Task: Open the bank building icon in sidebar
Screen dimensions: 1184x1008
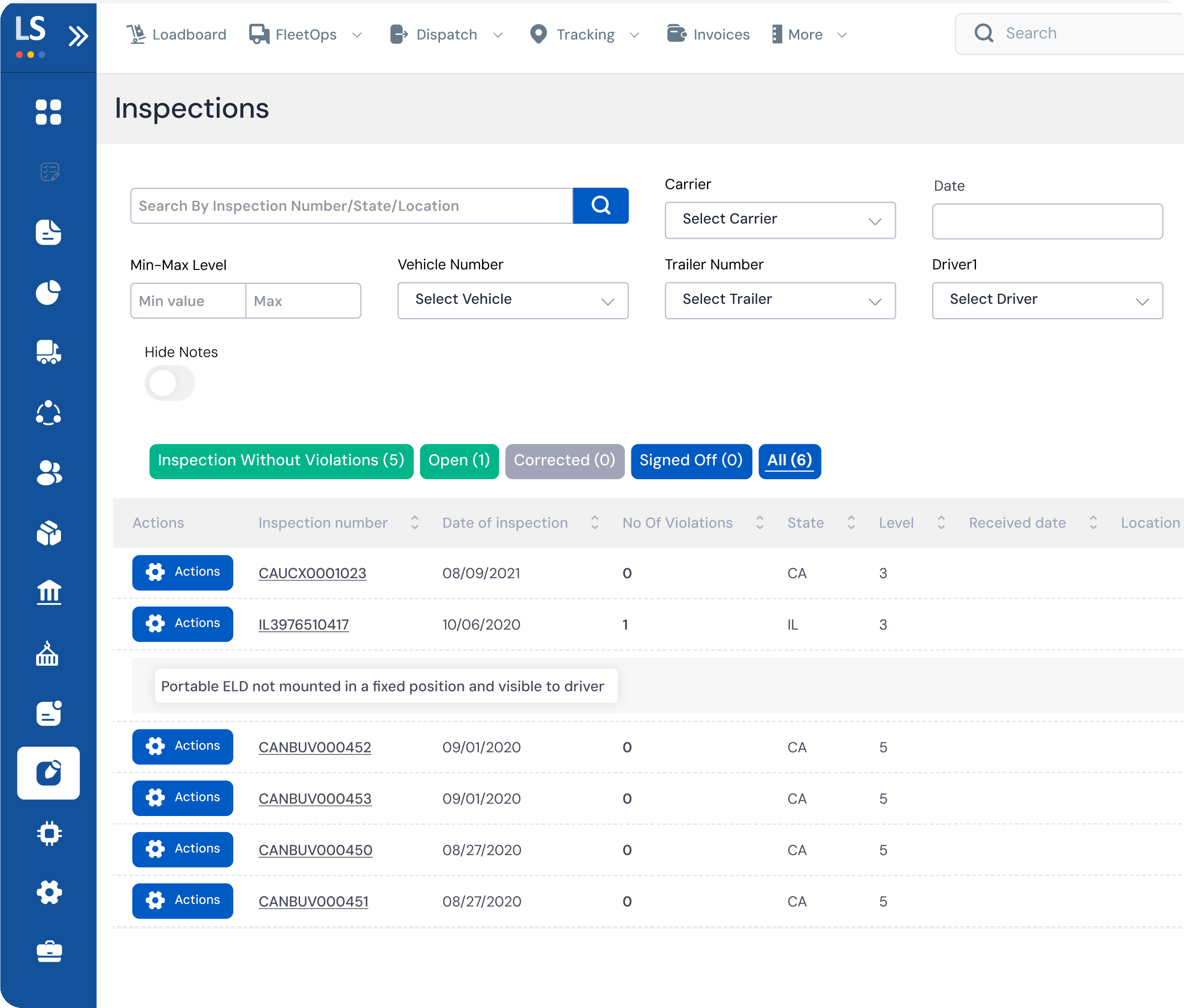Action: coord(49,592)
